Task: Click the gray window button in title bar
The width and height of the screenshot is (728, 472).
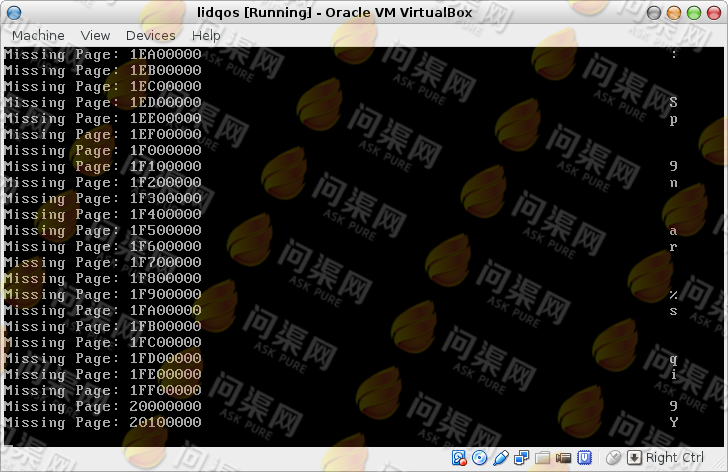Action: click(654, 13)
